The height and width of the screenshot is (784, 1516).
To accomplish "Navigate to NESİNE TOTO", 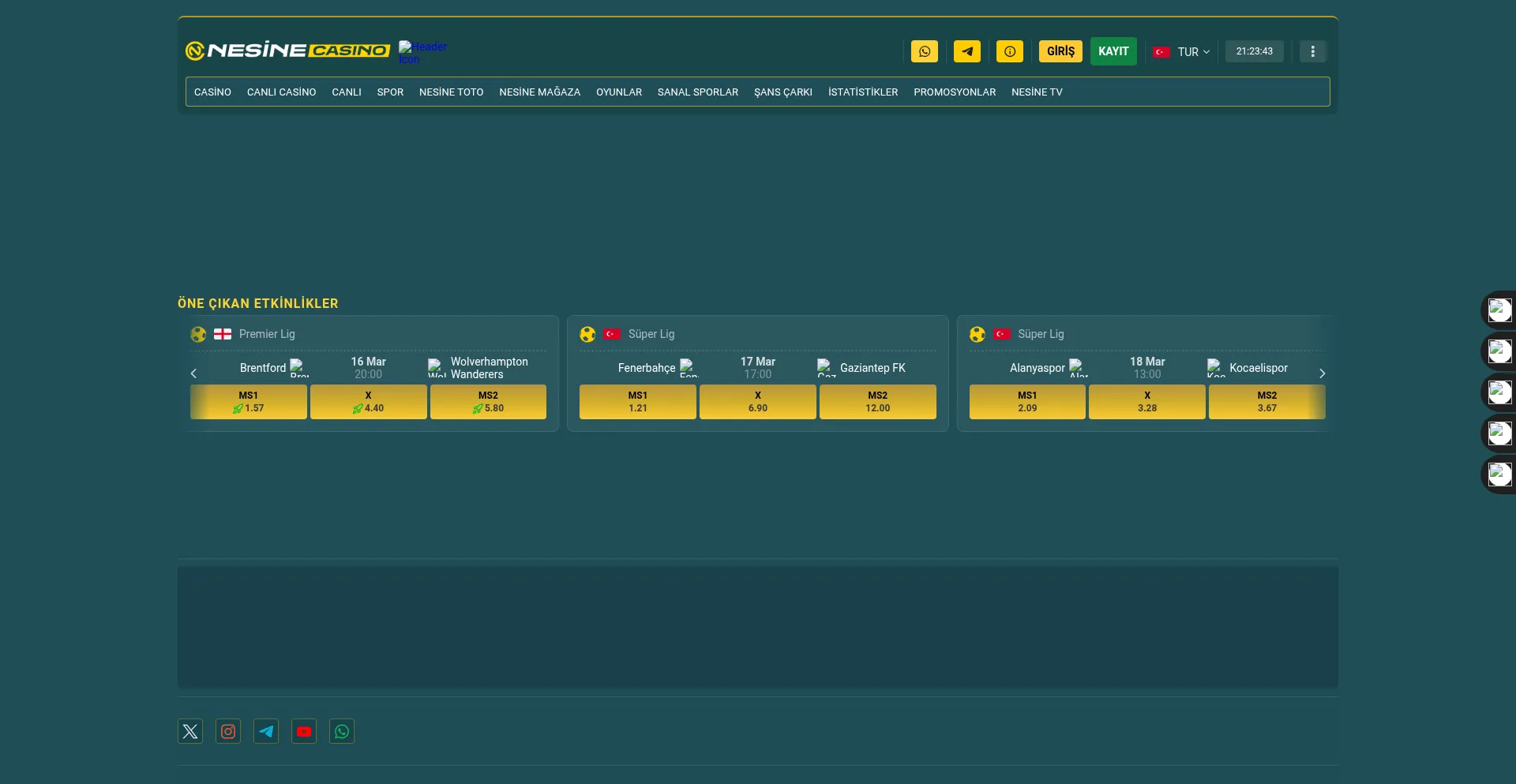I will click(x=452, y=92).
